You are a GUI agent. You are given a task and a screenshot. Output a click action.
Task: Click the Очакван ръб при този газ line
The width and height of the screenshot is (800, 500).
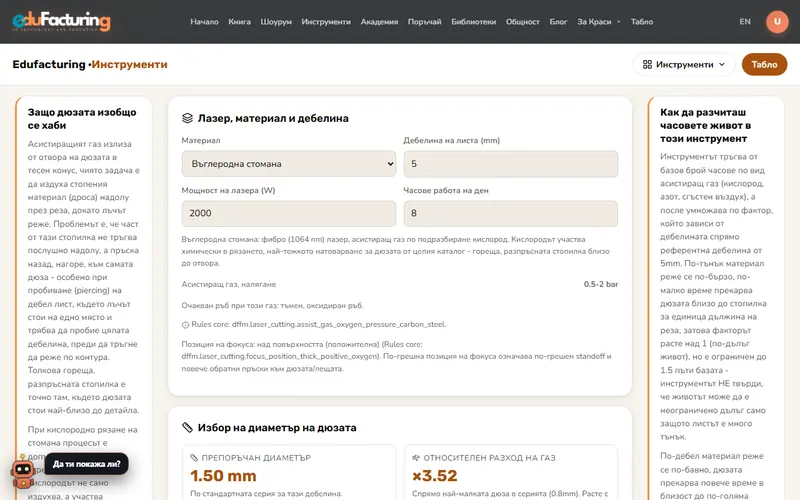tap(272, 306)
